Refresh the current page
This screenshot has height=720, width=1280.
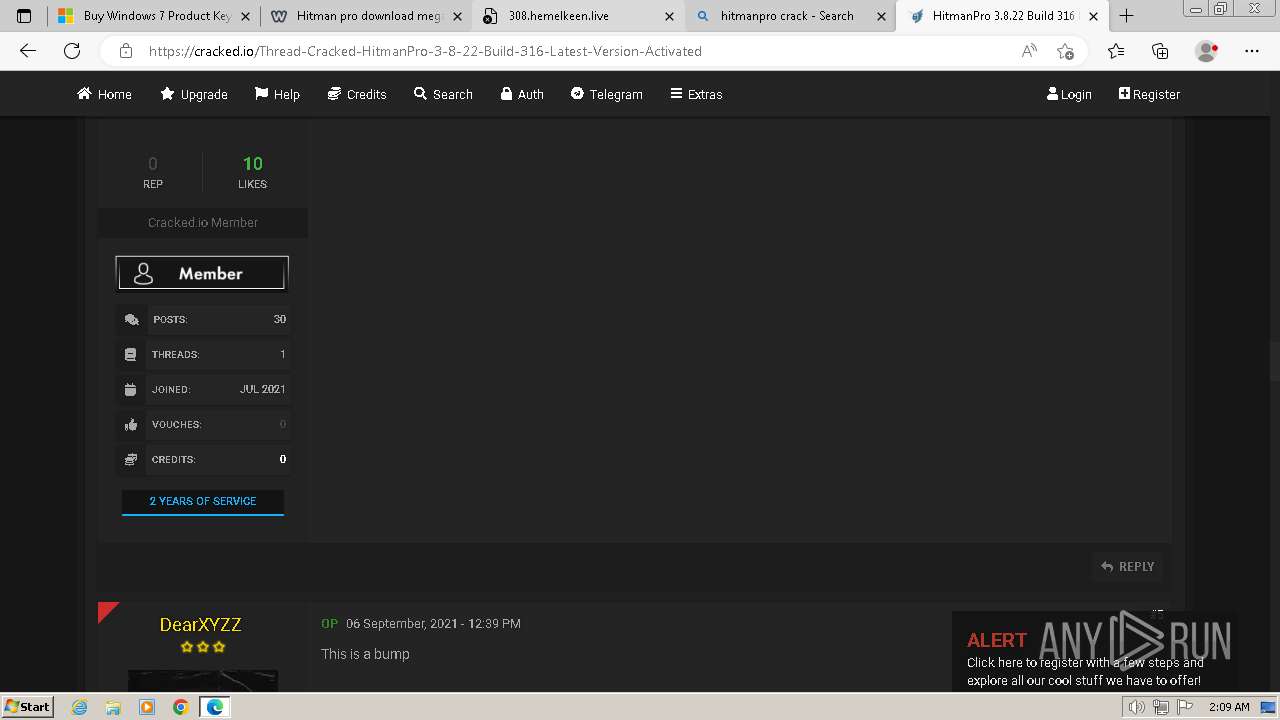(x=72, y=51)
